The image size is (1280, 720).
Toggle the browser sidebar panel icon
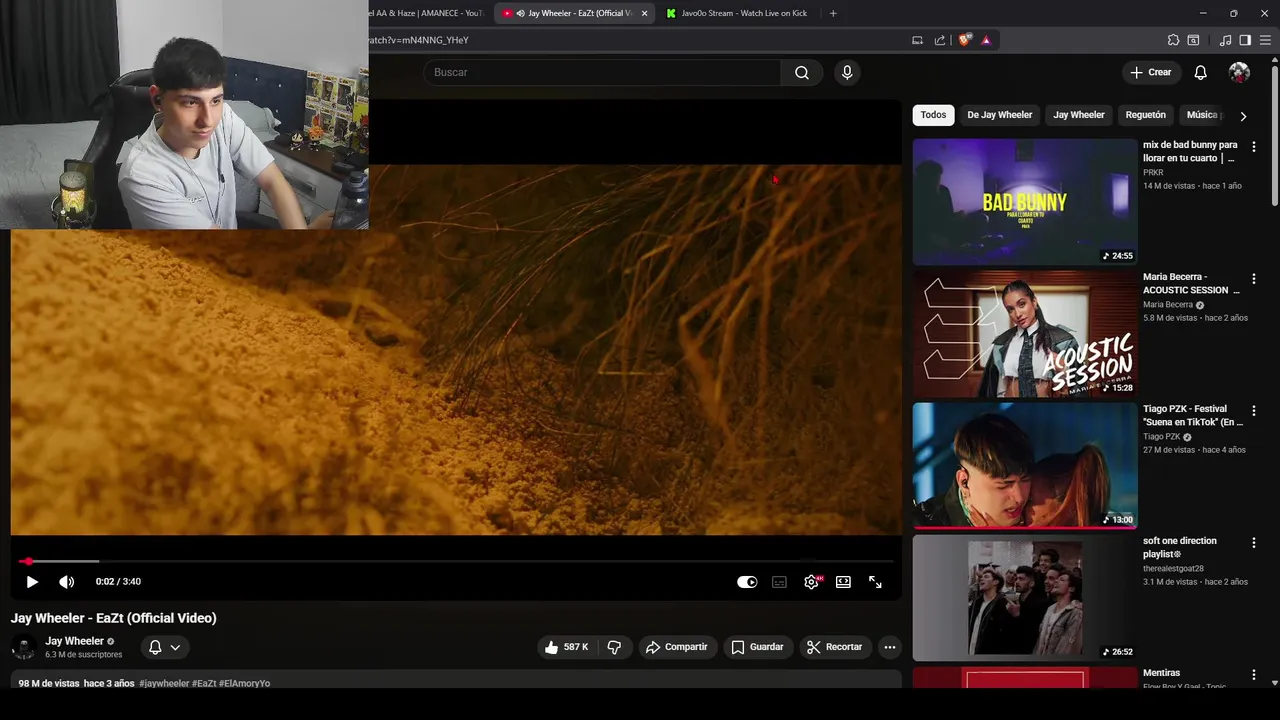[x=1245, y=40]
